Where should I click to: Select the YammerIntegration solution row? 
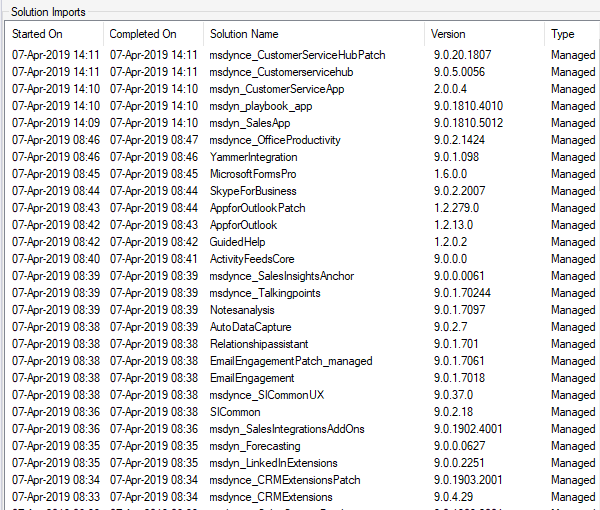coord(302,157)
